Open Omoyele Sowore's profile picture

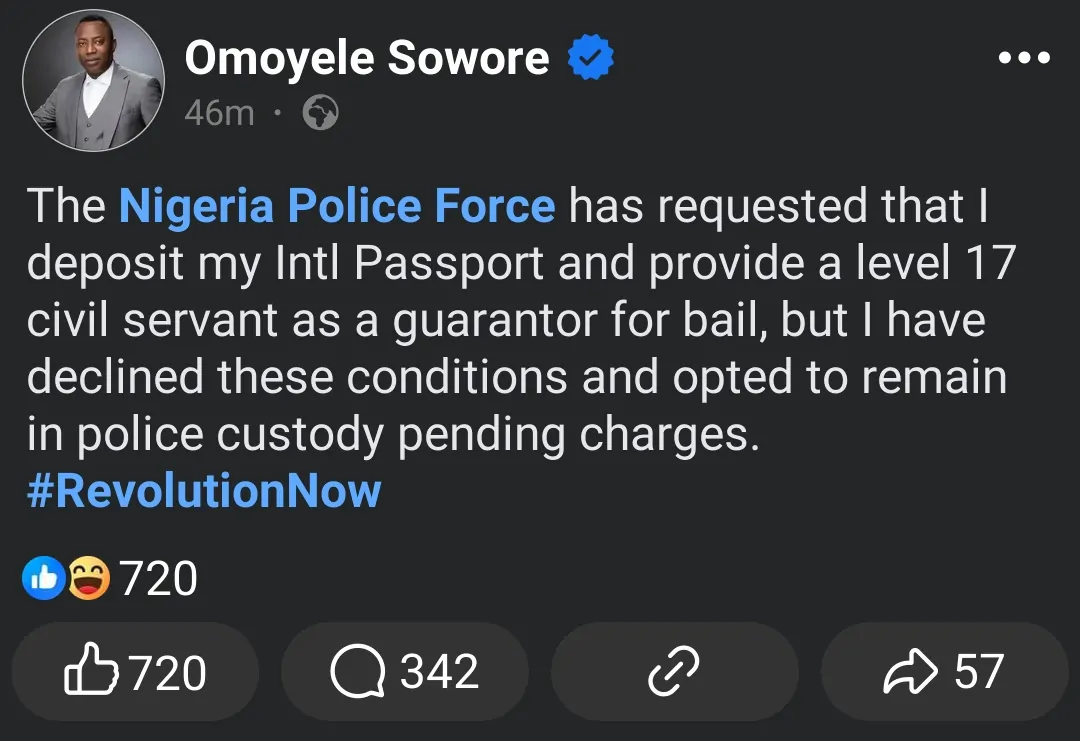[93, 80]
